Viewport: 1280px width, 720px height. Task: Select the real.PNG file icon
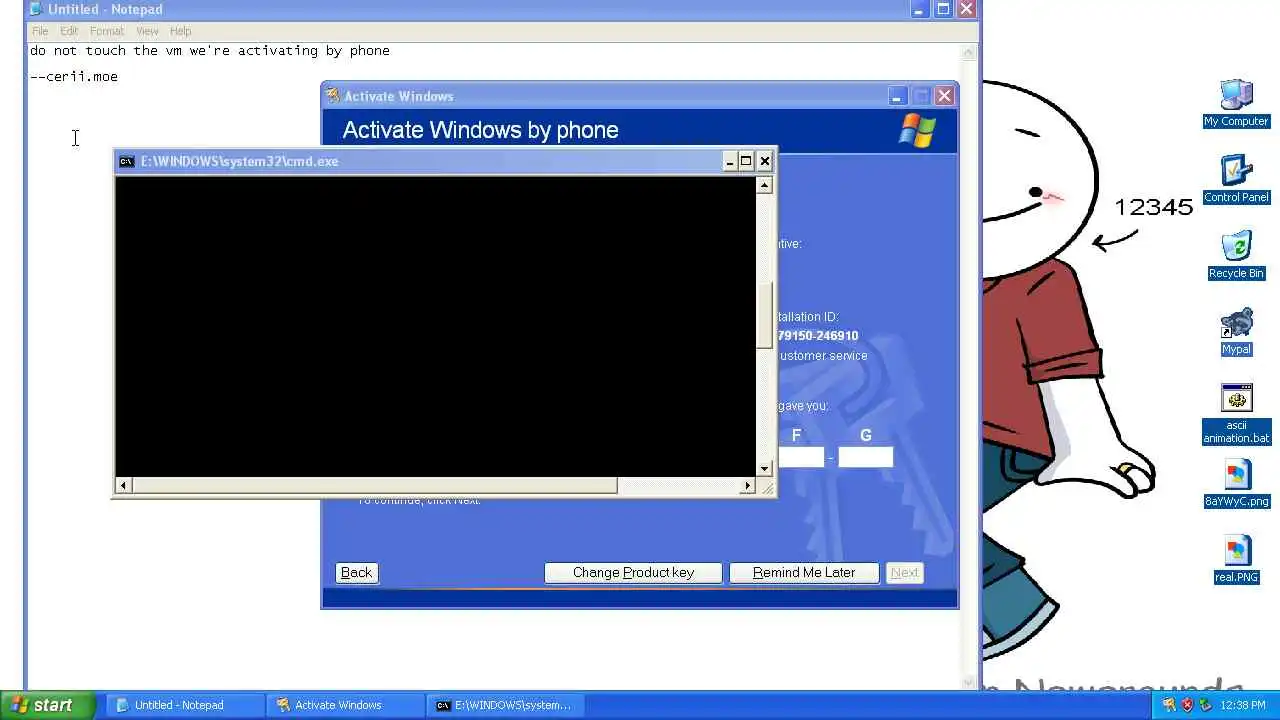coord(1236,560)
